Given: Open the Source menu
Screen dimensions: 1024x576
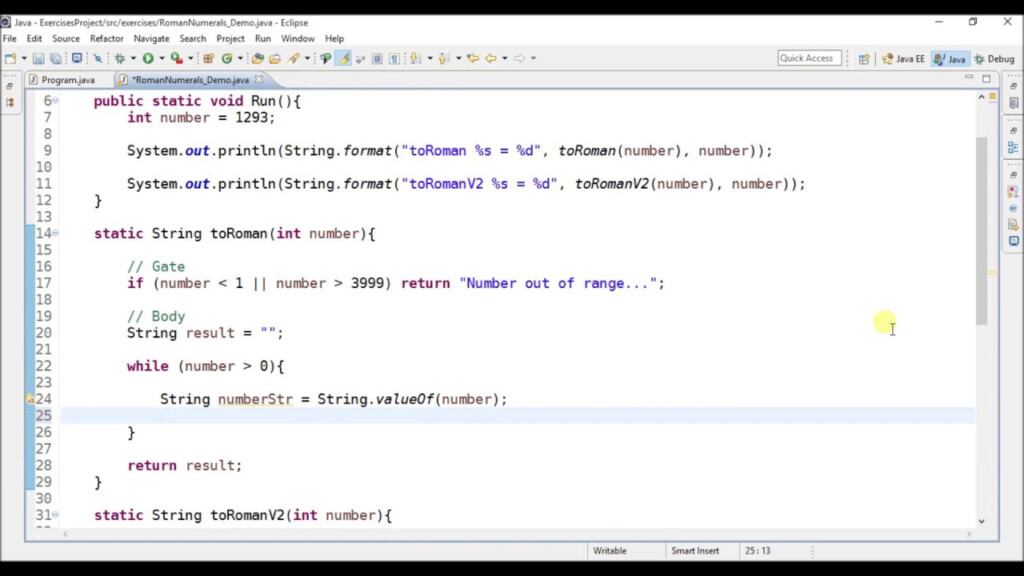Looking at the screenshot, I should point(66,39).
